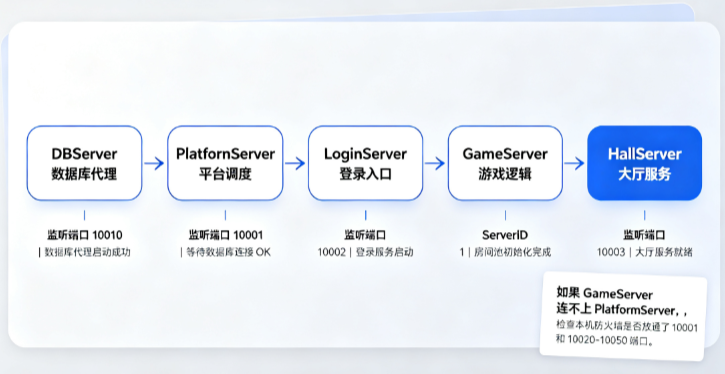Select the 10002 | 登录服务启动 line
Image resolution: width=725 pixels, height=374 pixels.
(365, 252)
